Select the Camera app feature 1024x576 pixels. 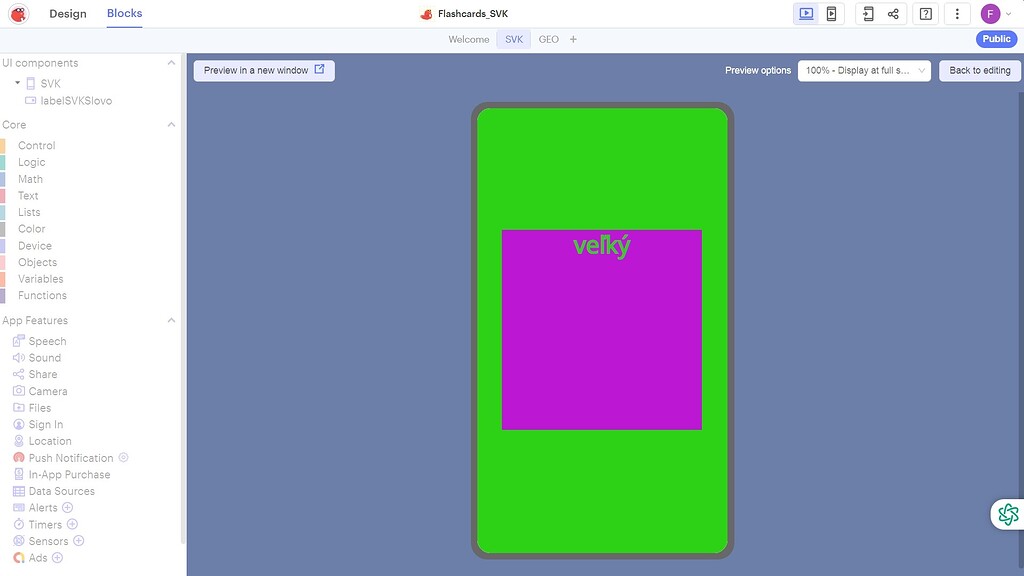(46, 390)
